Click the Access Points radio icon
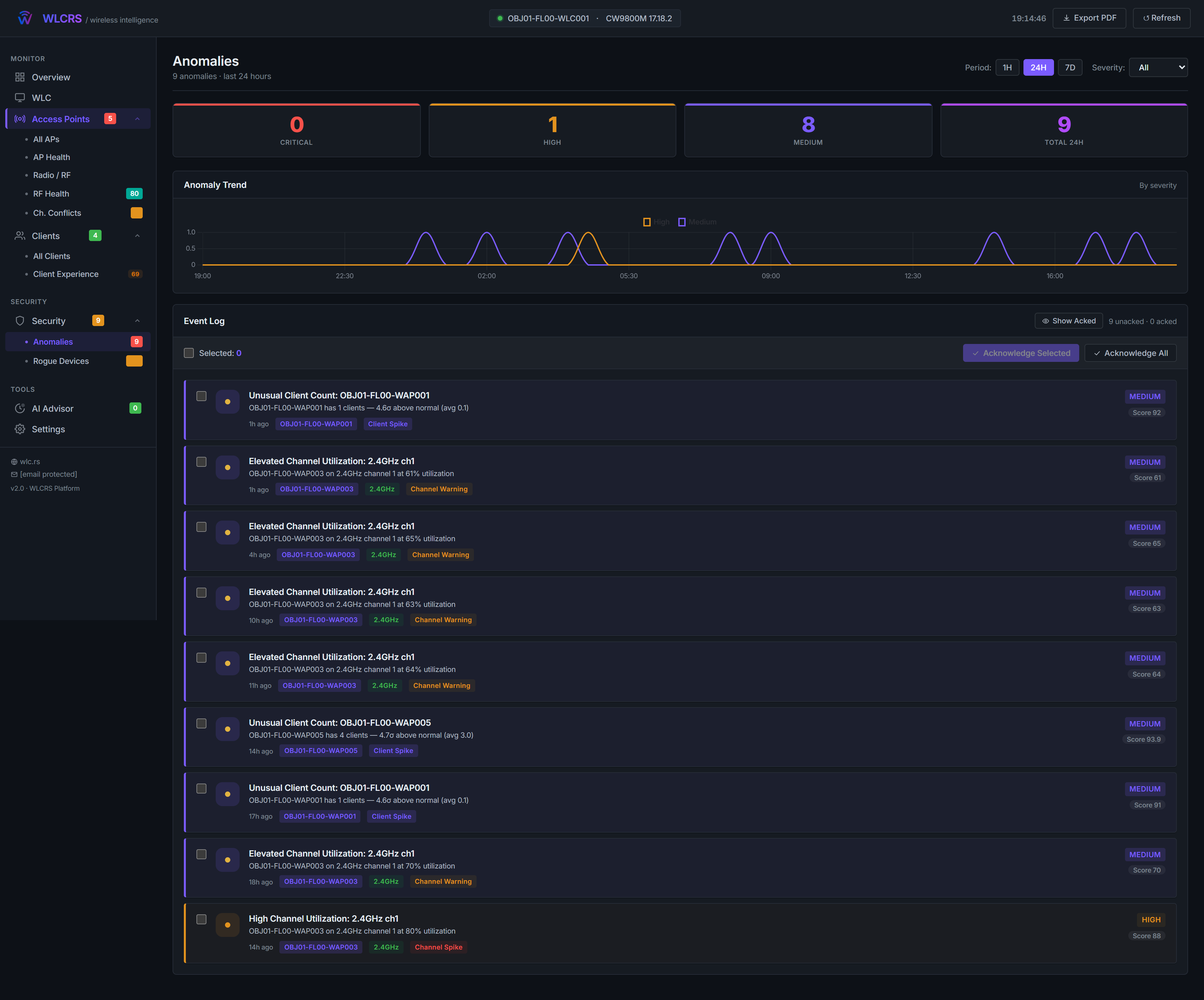 pos(20,119)
